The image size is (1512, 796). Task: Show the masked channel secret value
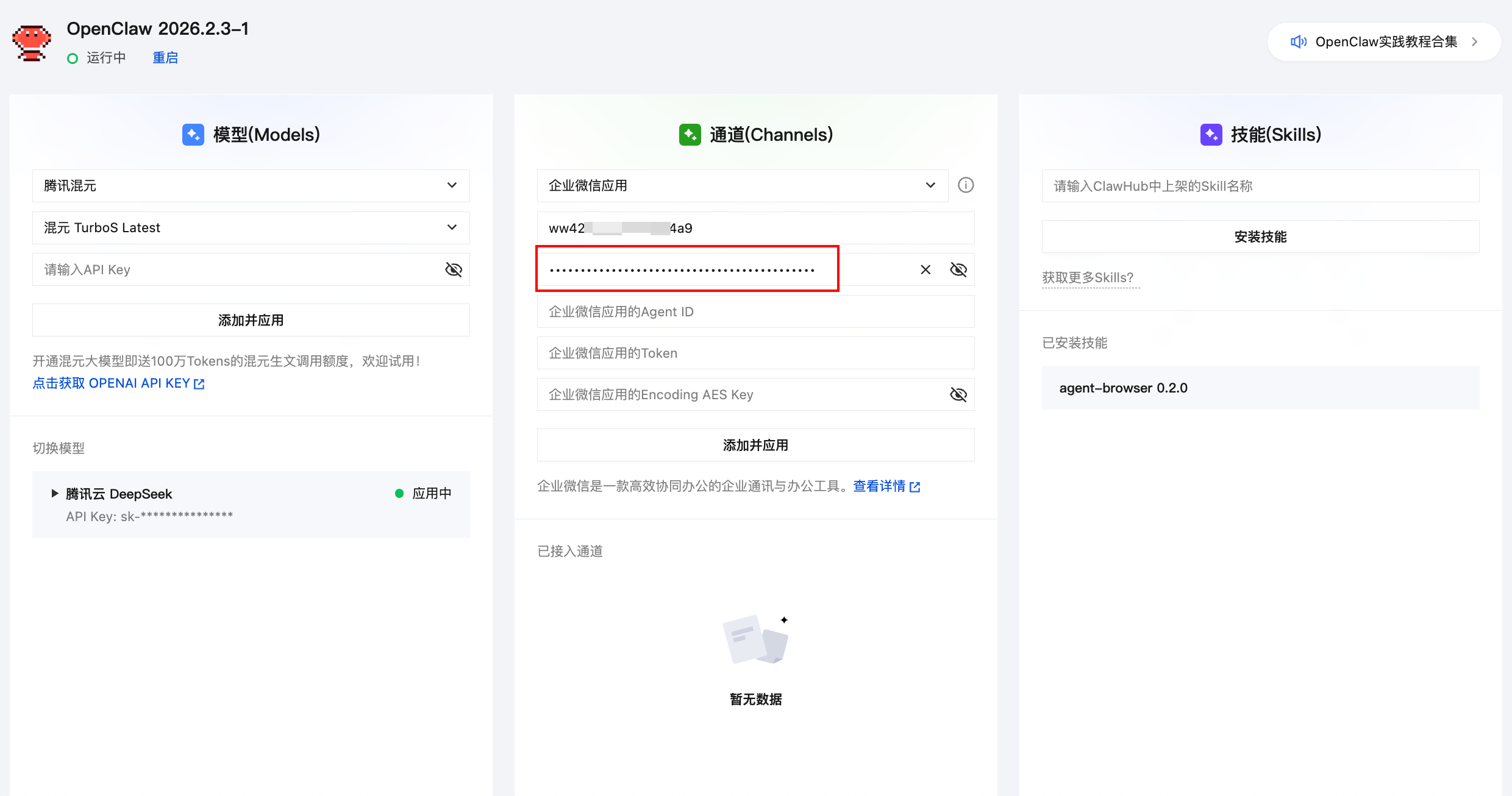pos(958,269)
